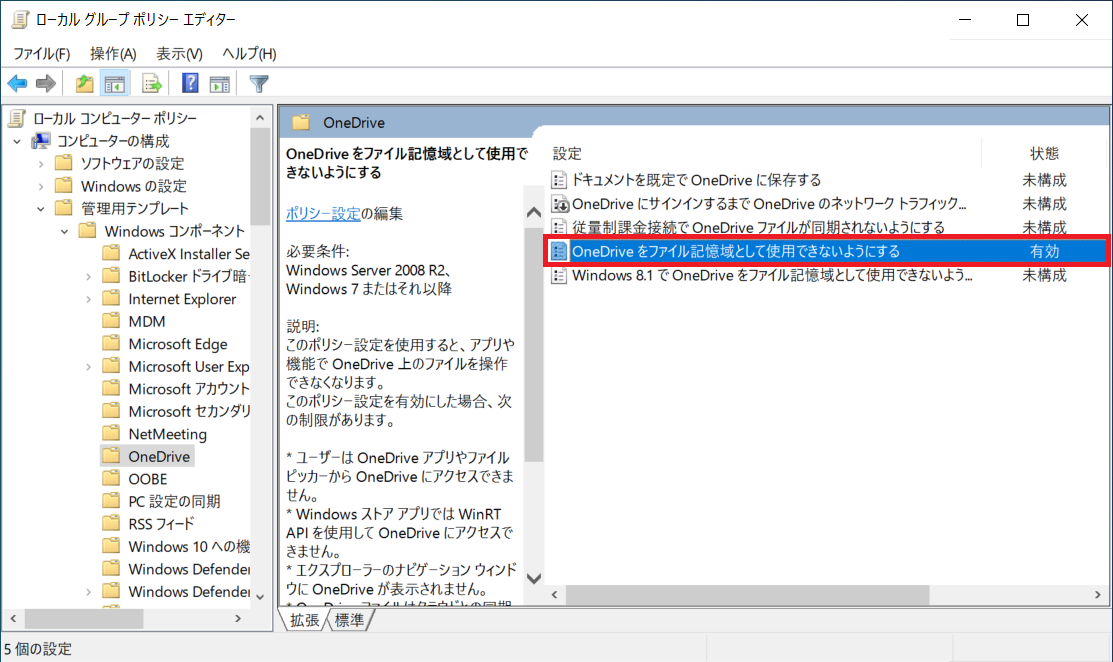Collapse the コンピューターの構成 node
This screenshot has width=1113, height=662.
click(17, 141)
